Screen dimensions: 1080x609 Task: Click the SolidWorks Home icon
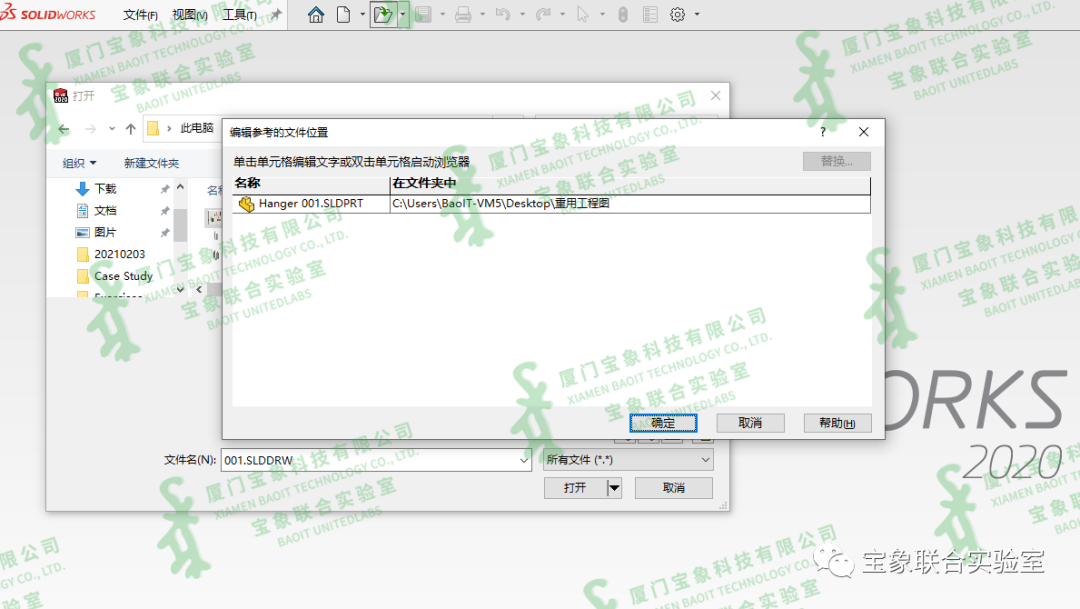point(315,14)
